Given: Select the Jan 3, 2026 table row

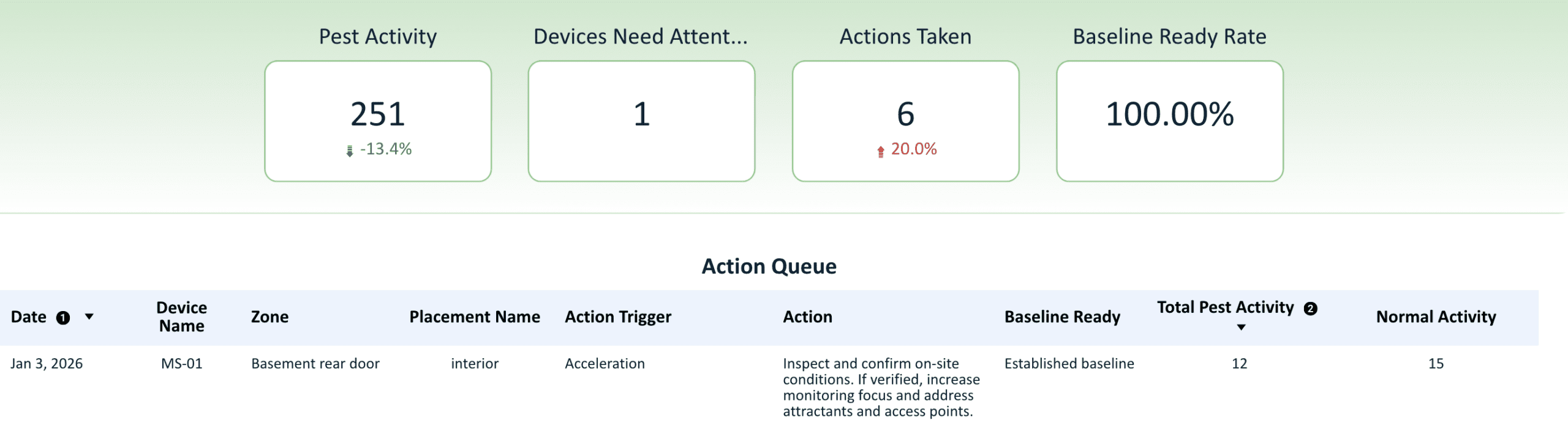Looking at the screenshot, I should point(48,363).
